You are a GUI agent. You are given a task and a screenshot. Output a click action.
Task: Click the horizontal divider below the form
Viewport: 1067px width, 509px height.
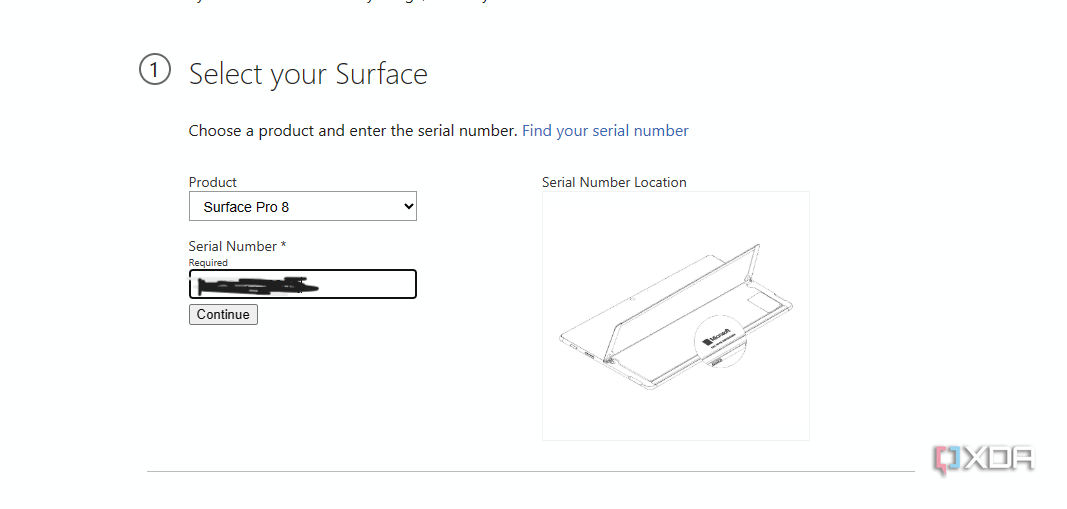[530, 471]
